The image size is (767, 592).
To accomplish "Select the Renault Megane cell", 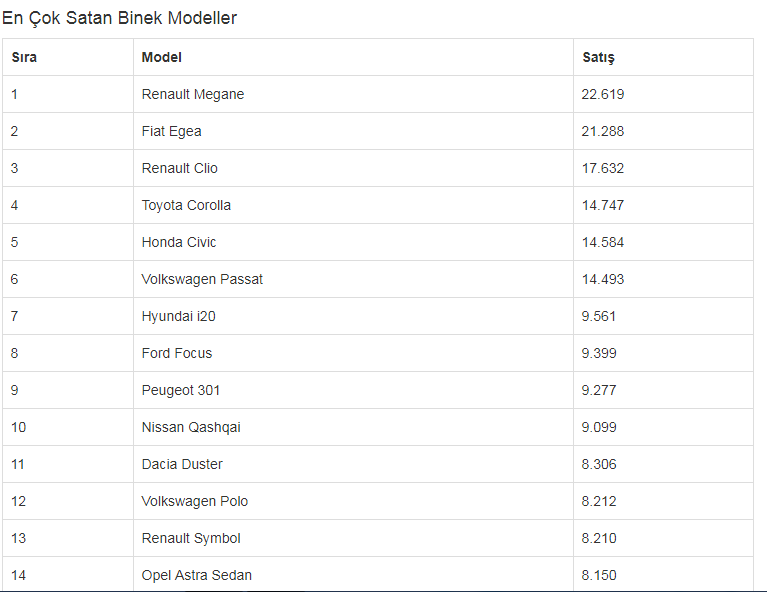I will pyautogui.click(x=193, y=94).
